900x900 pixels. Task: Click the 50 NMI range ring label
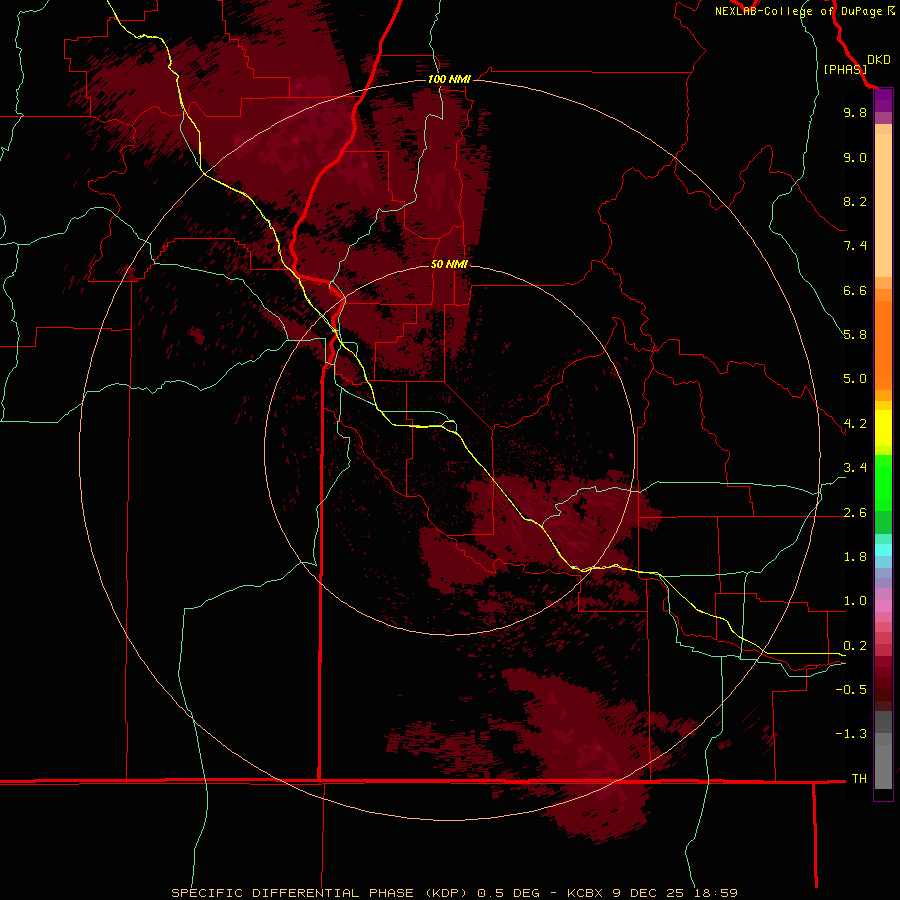[x=449, y=264]
